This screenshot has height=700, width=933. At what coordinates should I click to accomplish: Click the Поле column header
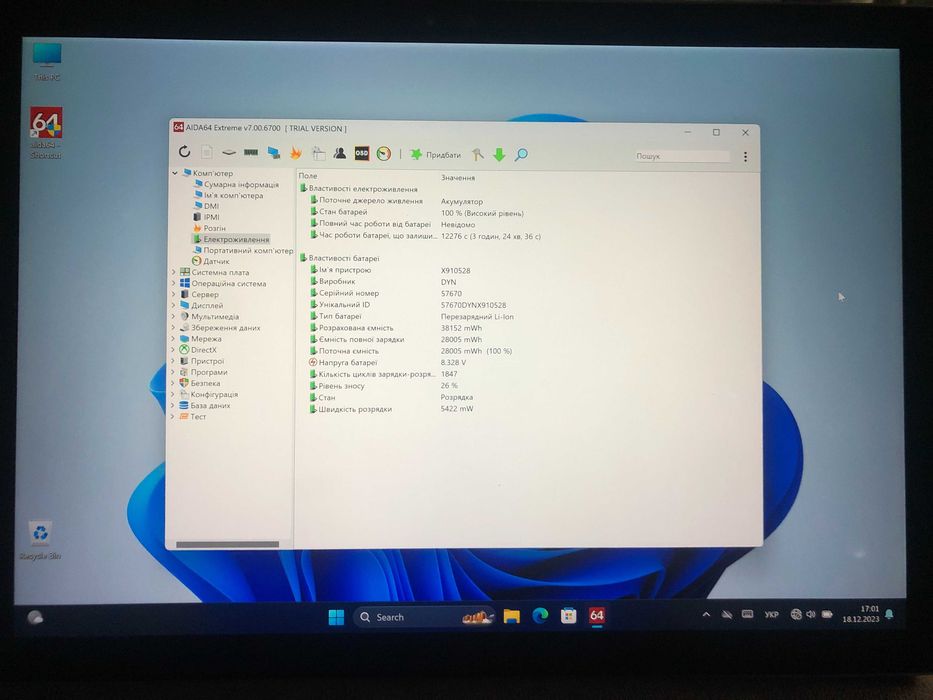click(x=308, y=176)
